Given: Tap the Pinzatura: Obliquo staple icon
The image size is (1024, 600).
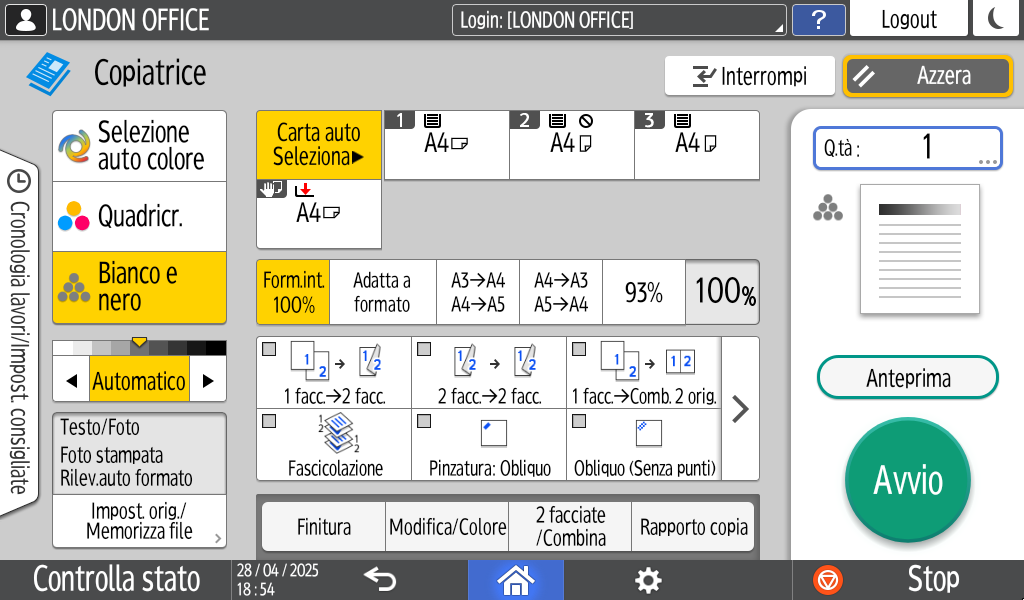Looking at the screenshot, I should [493, 434].
